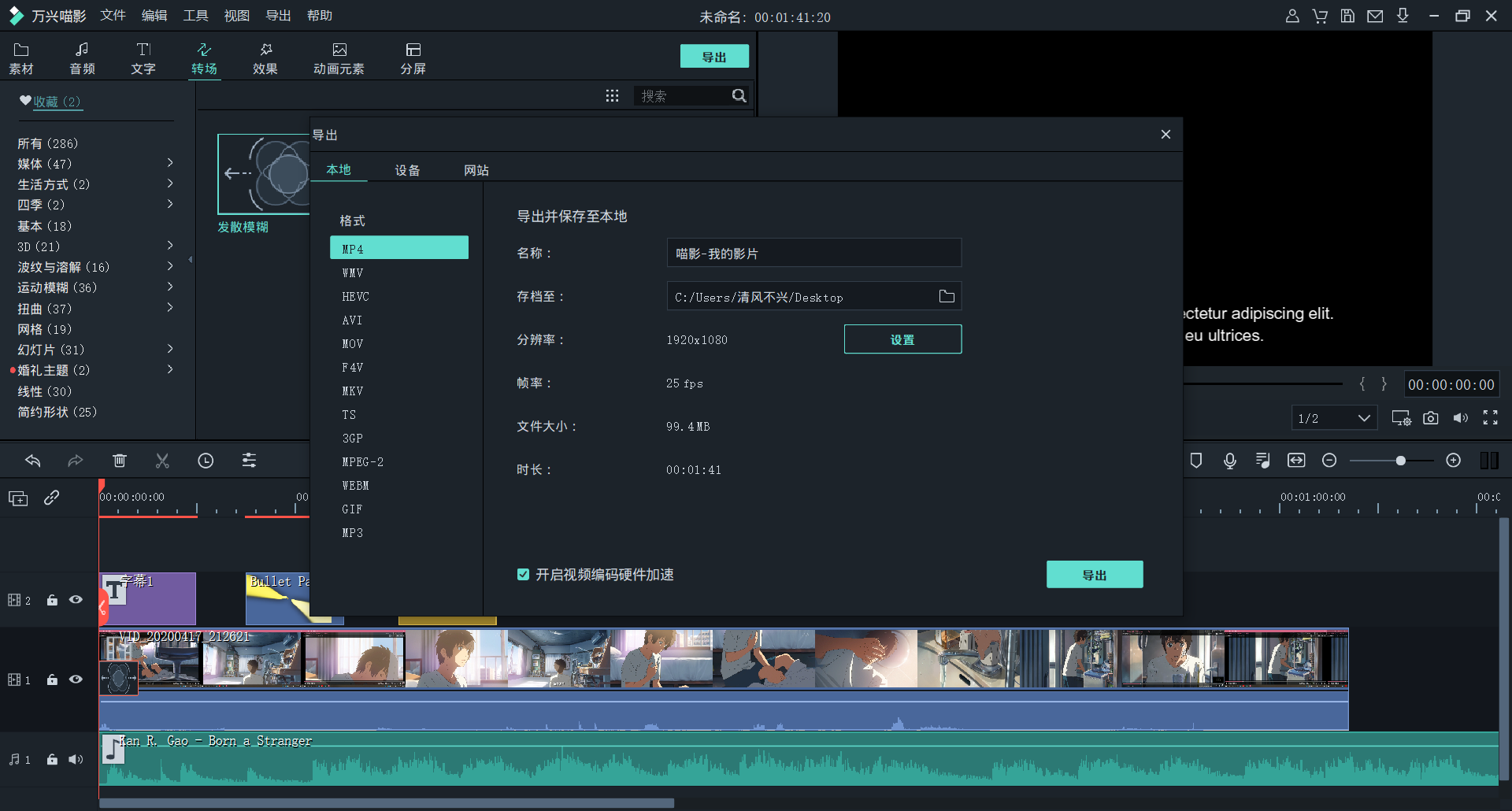The height and width of the screenshot is (811, 1512).
Task: Click the 设置 resolution settings button
Action: click(x=902, y=339)
